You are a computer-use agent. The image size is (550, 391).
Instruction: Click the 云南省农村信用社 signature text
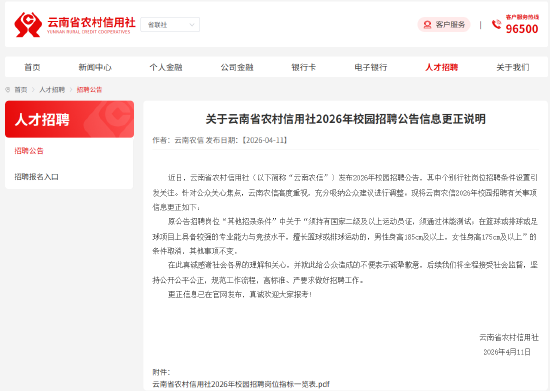point(509,337)
